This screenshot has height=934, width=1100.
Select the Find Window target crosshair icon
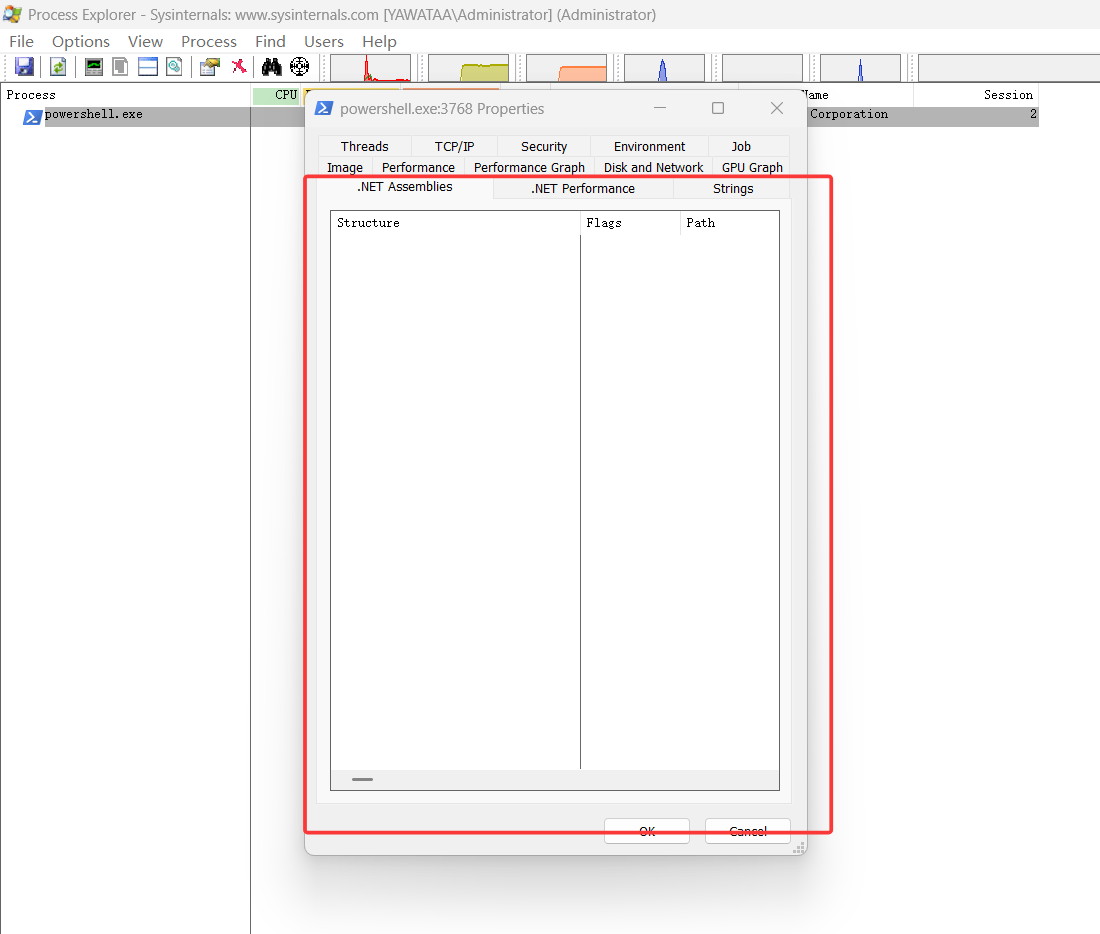[x=300, y=67]
